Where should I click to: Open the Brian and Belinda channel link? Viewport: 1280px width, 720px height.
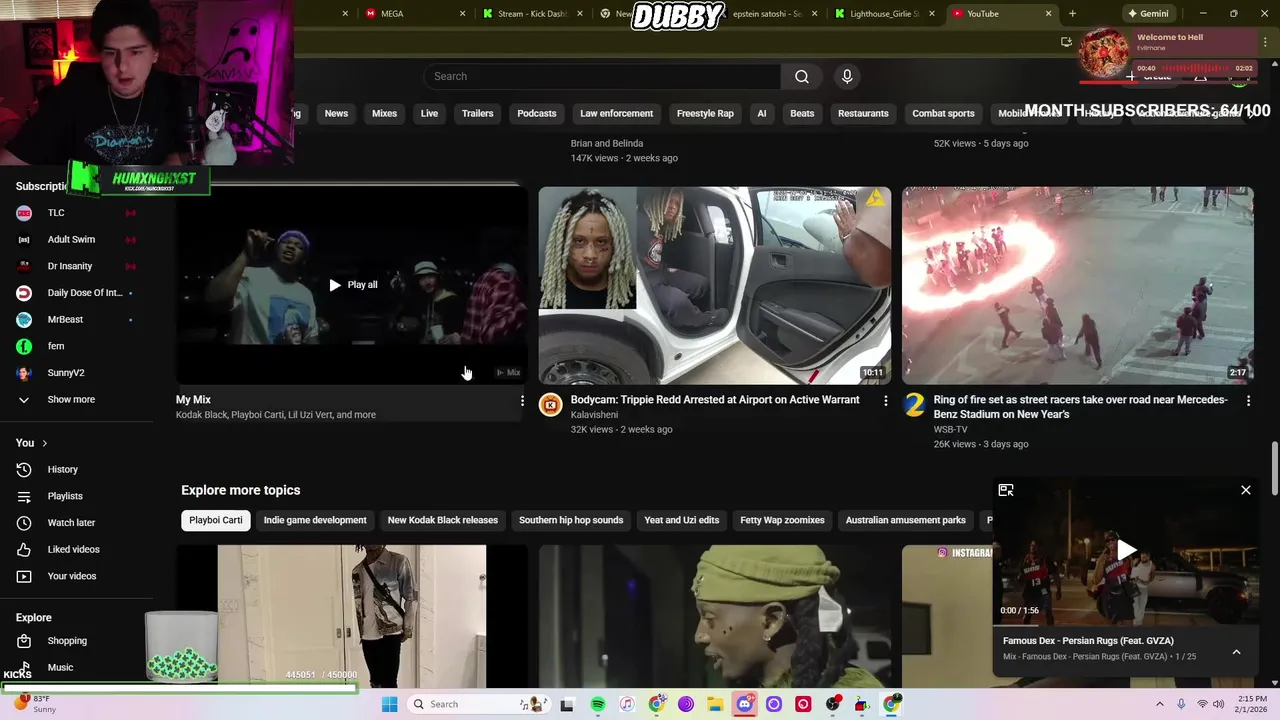click(607, 143)
